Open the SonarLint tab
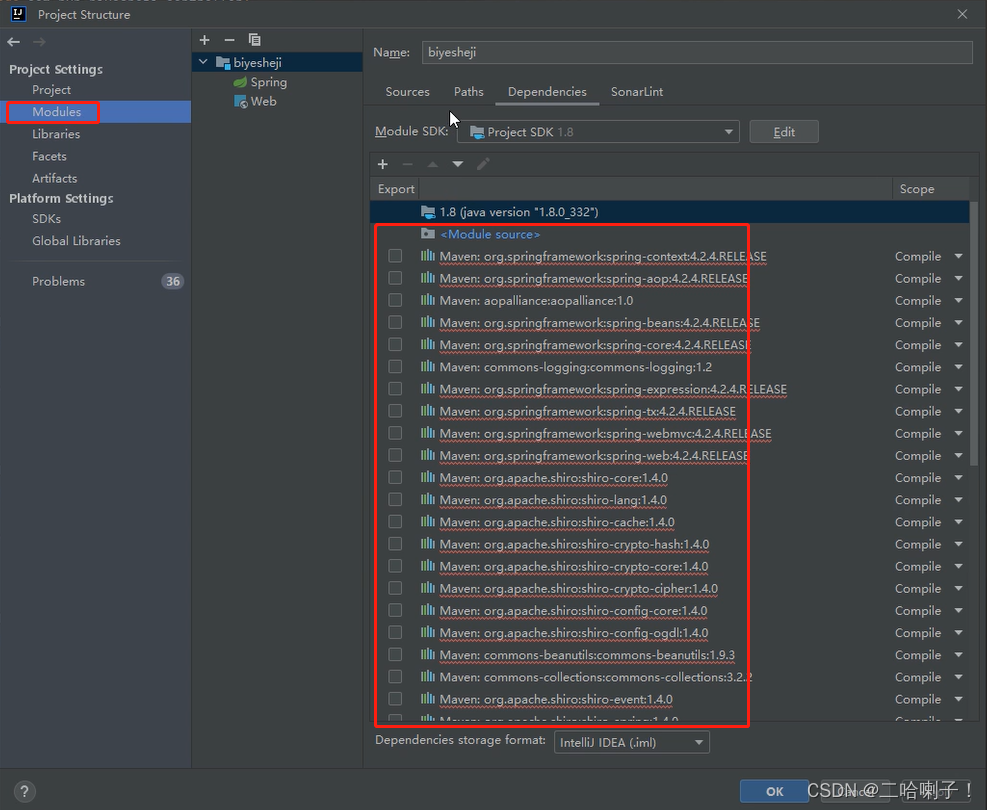The height and width of the screenshot is (810, 987). (x=636, y=92)
